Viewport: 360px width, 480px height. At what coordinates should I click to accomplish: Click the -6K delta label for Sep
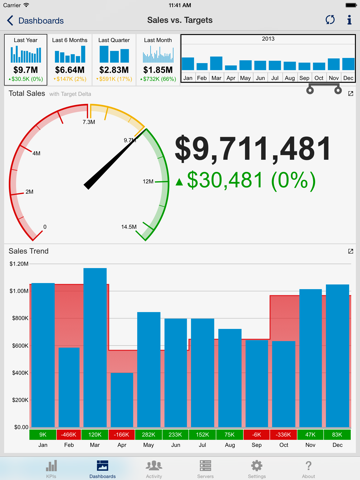click(257, 435)
